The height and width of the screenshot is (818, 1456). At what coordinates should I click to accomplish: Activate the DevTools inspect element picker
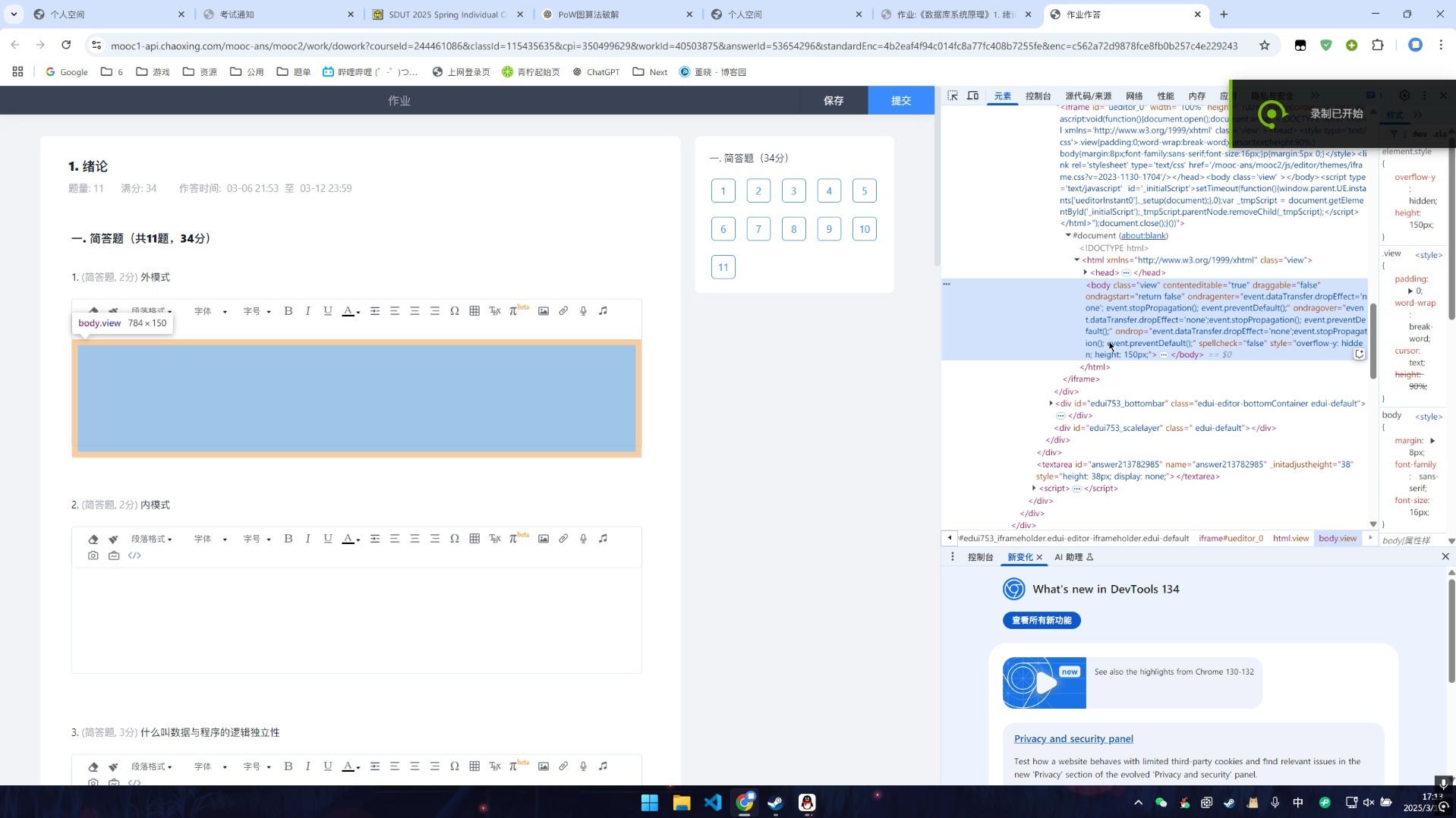953,96
